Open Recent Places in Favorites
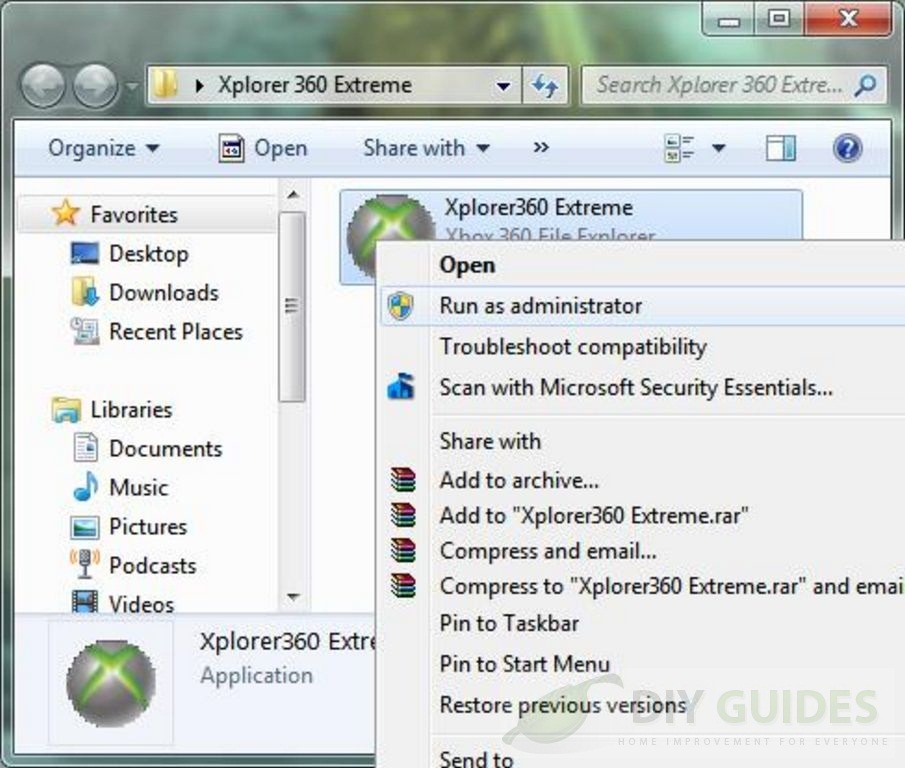This screenshot has height=768, width=905. click(x=175, y=332)
